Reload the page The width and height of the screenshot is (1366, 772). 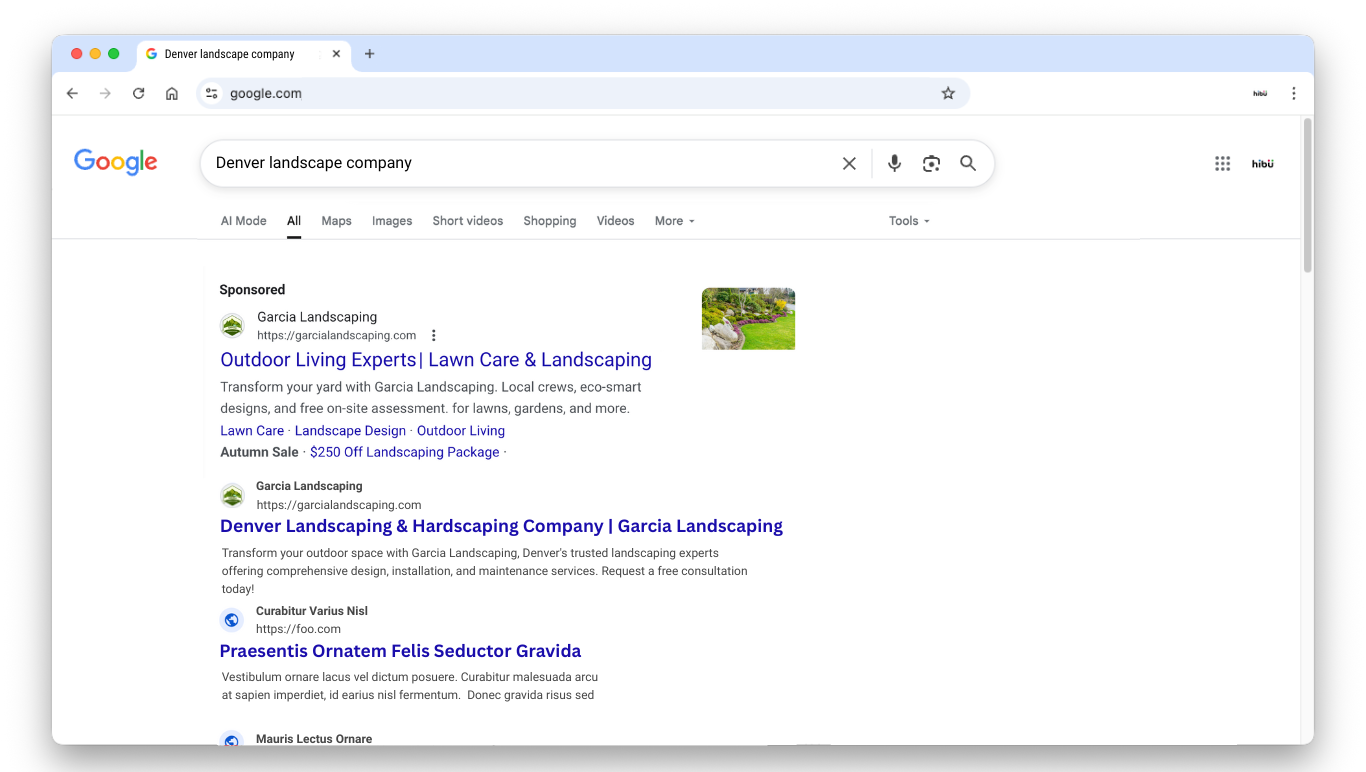click(139, 93)
